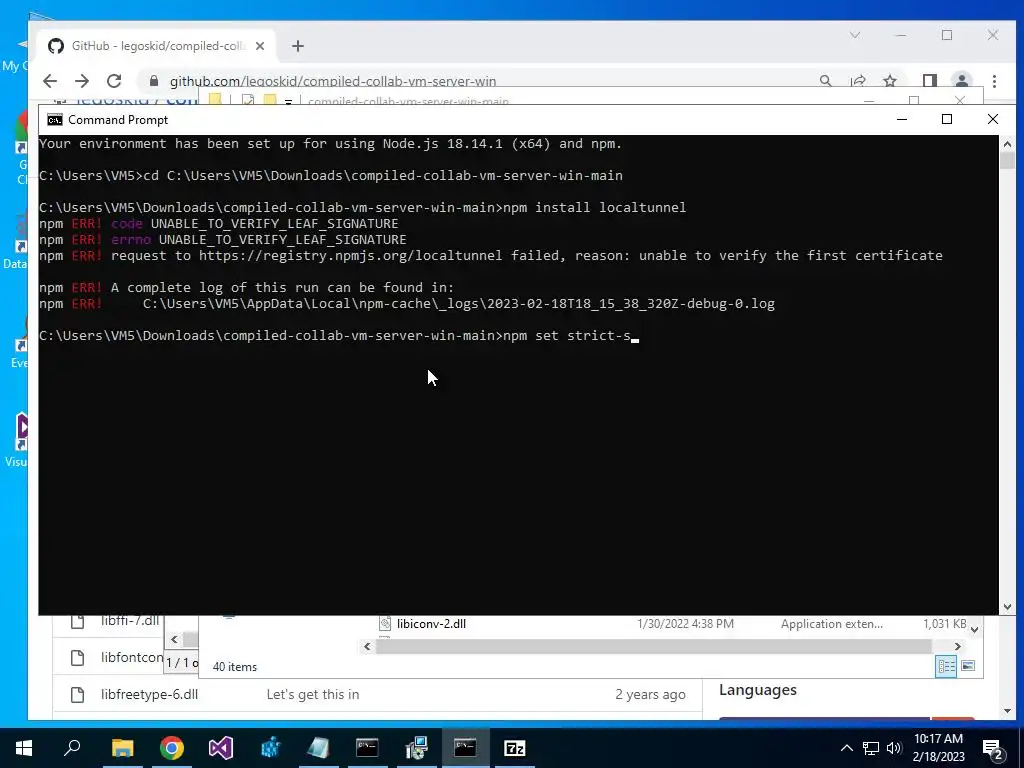Open 7-Zip from the taskbar
This screenshot has height=768, width=1024.
(515, 748)
